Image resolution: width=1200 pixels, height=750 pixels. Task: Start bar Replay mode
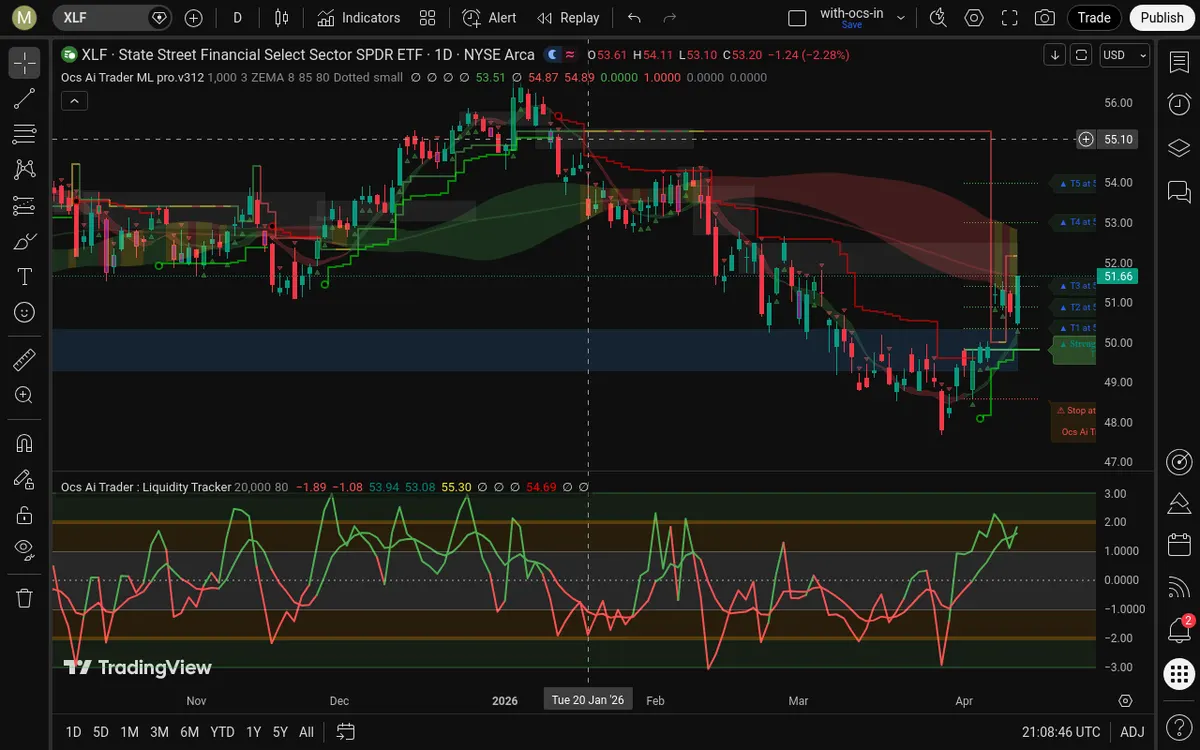click(x=568, y=18)
